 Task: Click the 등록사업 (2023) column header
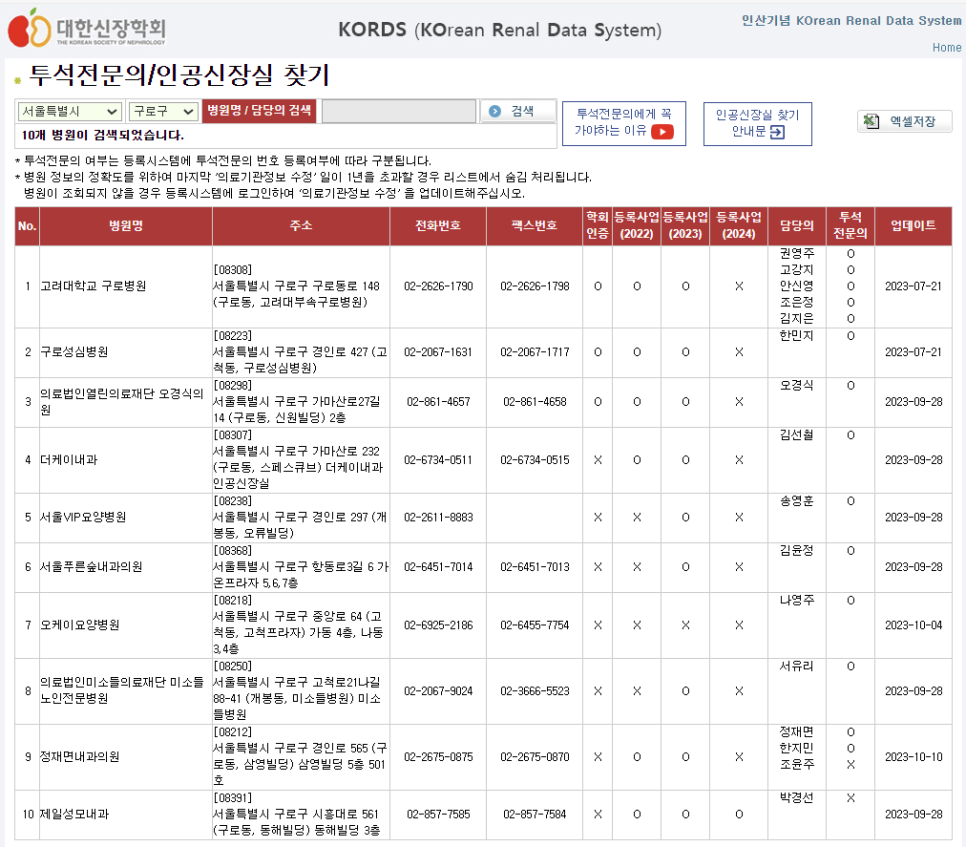click(685, 225)
